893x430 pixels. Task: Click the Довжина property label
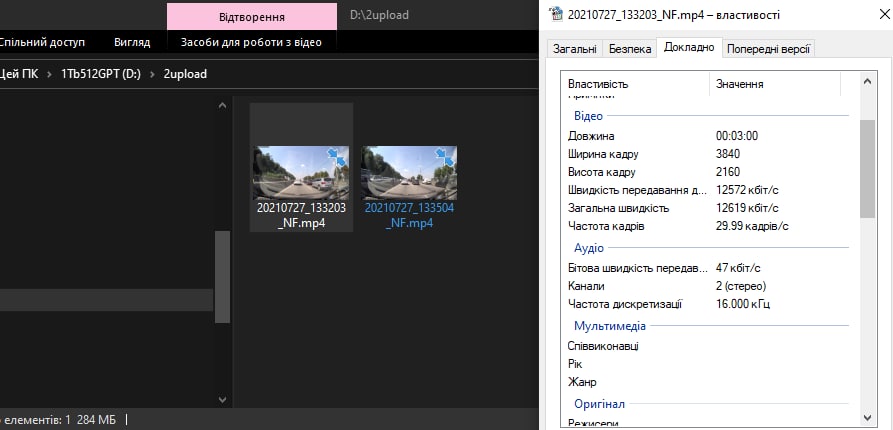(591, 136)
